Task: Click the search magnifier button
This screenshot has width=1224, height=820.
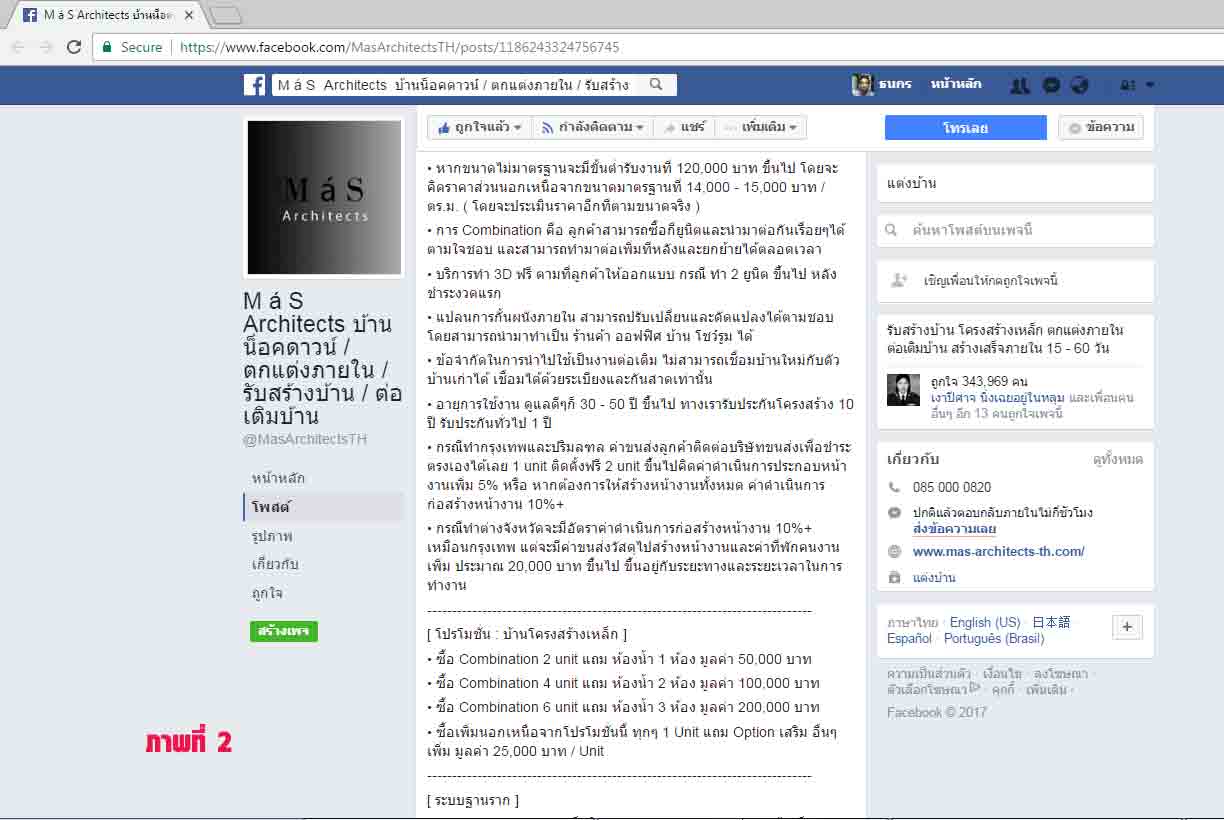Action: 656,85
